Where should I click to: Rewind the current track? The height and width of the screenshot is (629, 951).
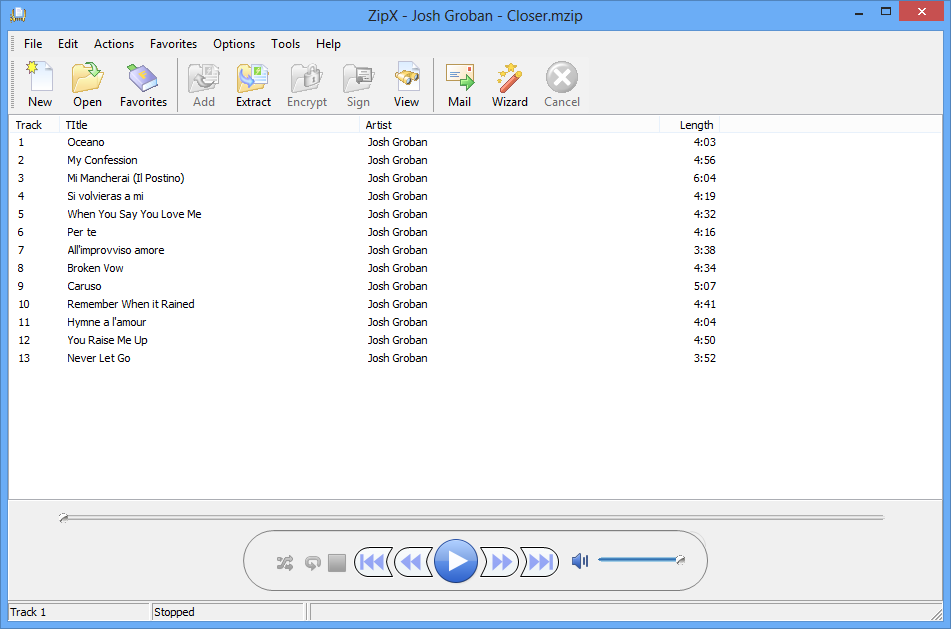click(412, 562)
